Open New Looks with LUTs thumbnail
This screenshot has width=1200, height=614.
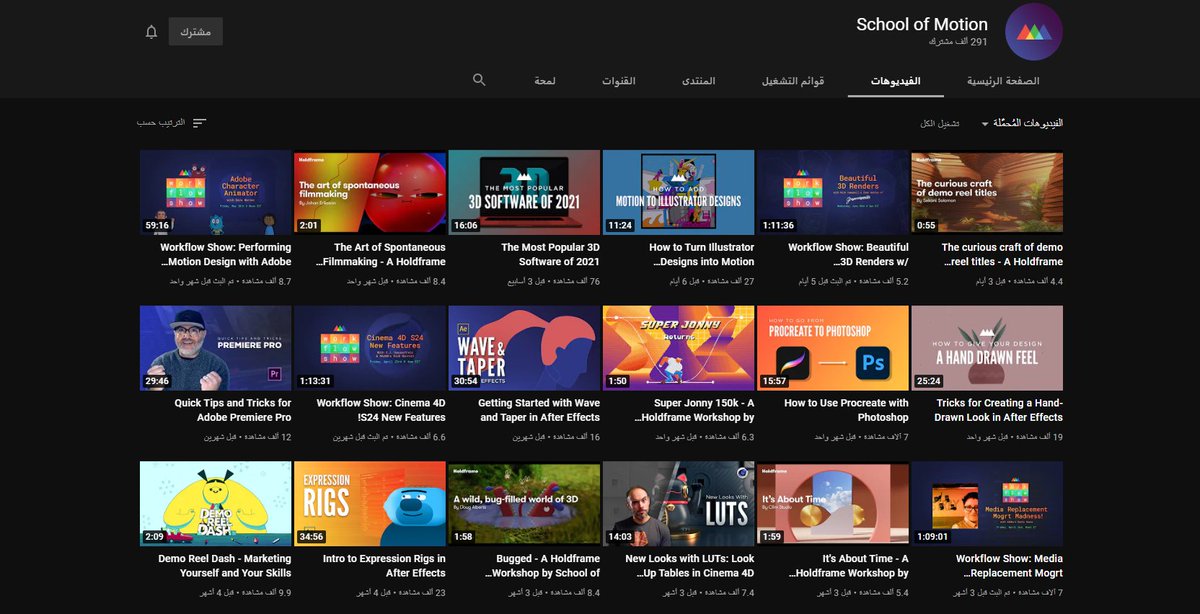click(x=678, y=504)
